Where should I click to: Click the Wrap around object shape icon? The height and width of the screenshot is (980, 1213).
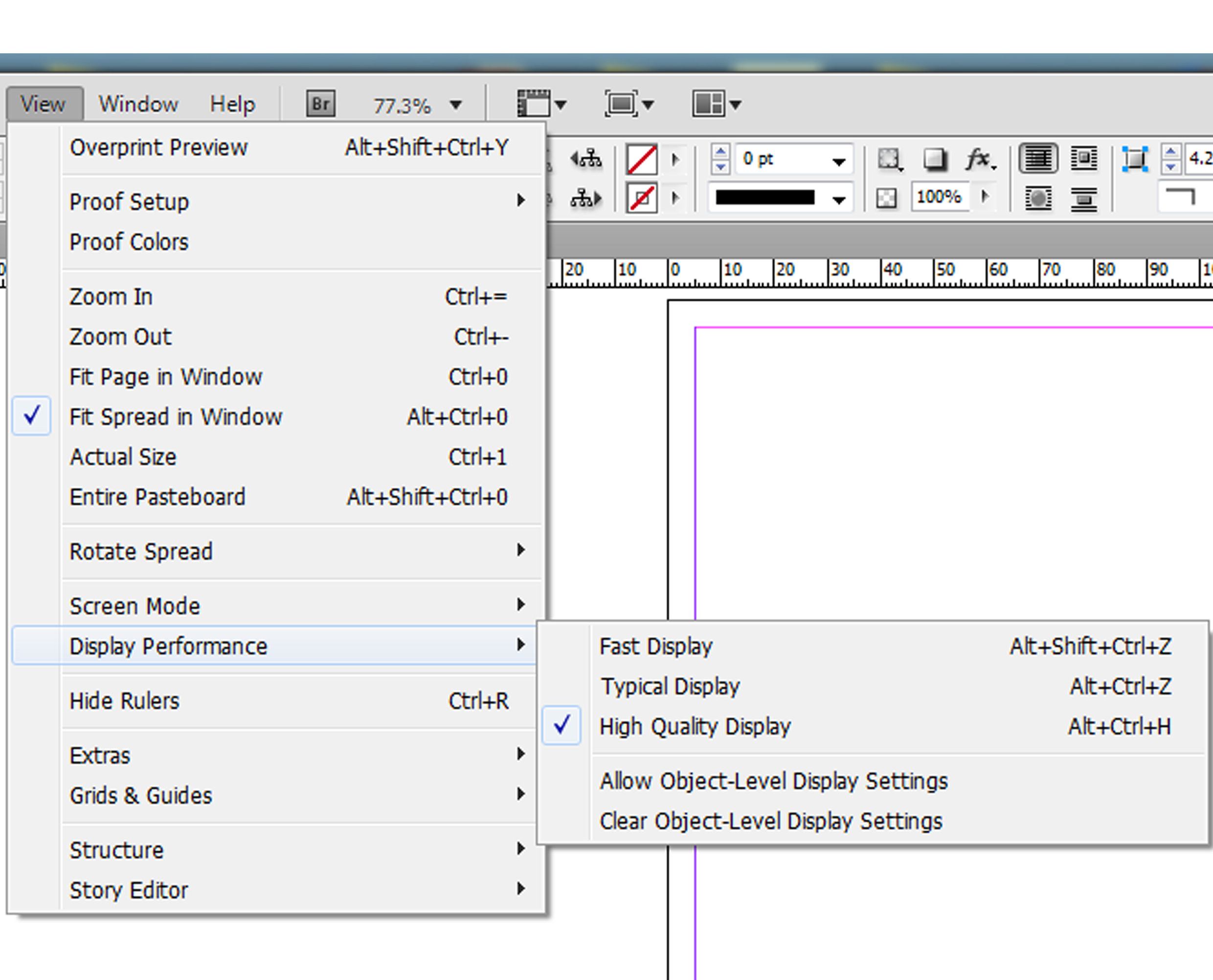click(1038, 199)
